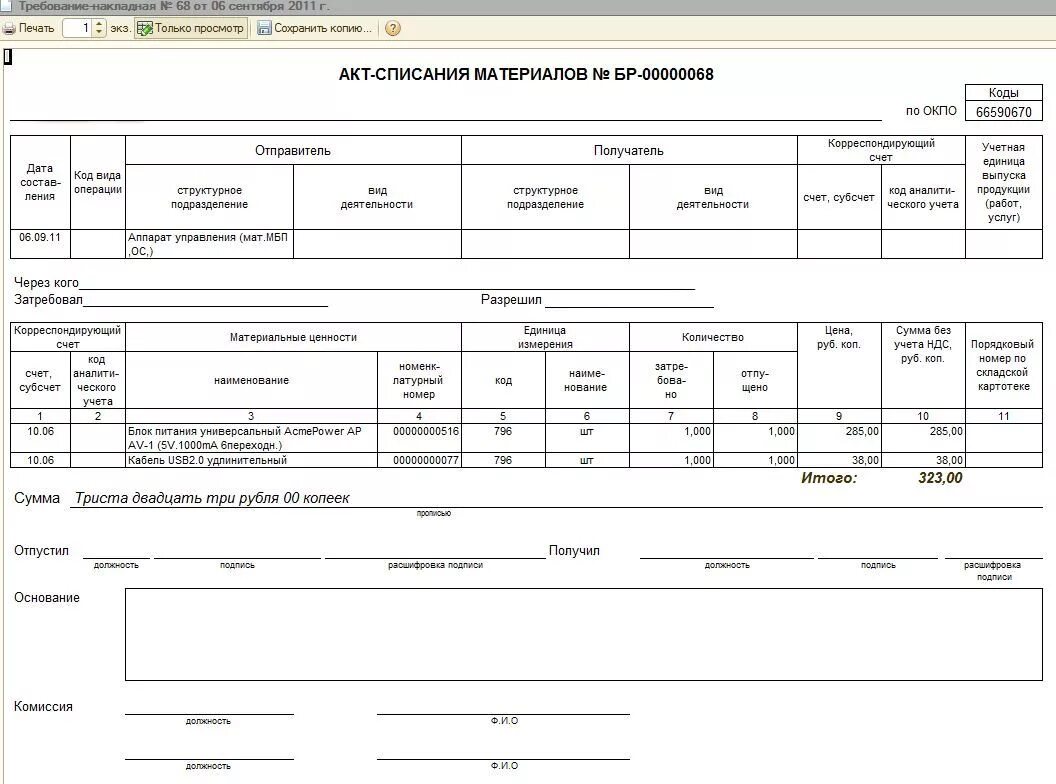This screenshot has width=1056, height=784.
Task: Click the Разрешил label
Action: [511, 299]
